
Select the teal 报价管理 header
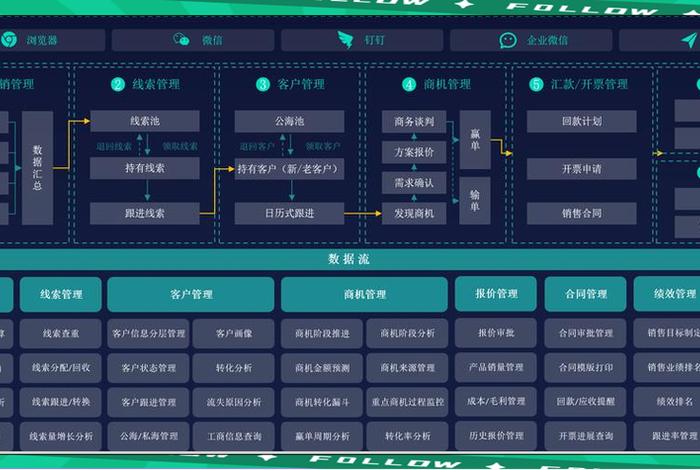496,293
